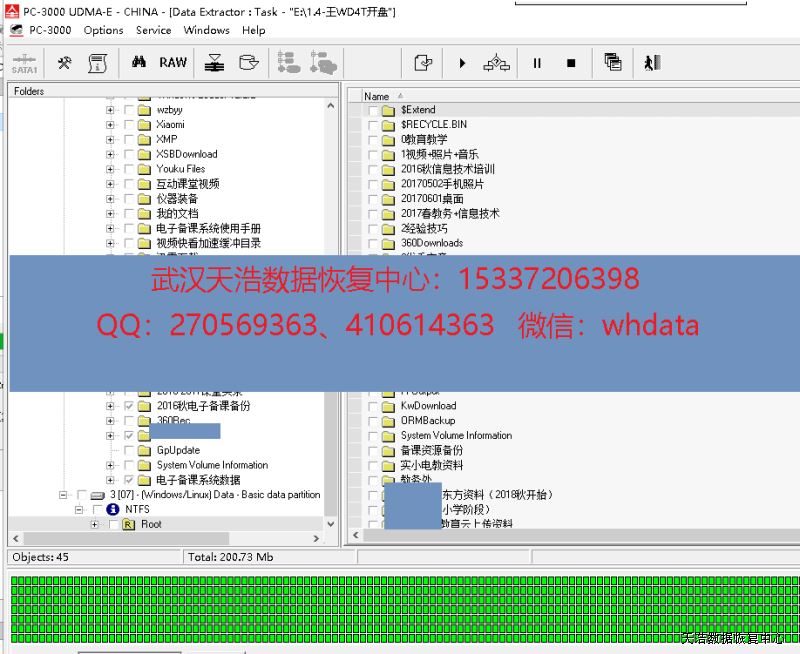The width and height of the screenshot is (800, 654).
Task: Uncheck the 2016秋电子备课备份 folder checkbox
Action: [129, 407]
